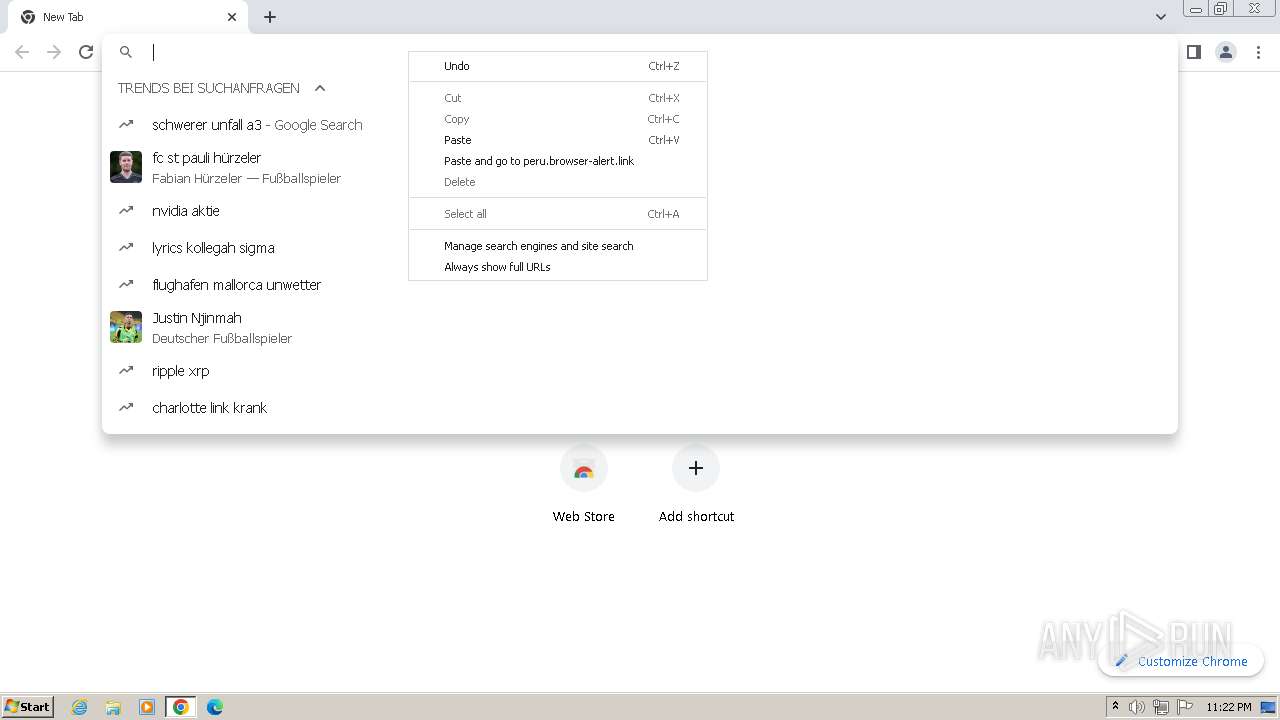Click the trending icon beside nvidia aktie

click(126, 211)
